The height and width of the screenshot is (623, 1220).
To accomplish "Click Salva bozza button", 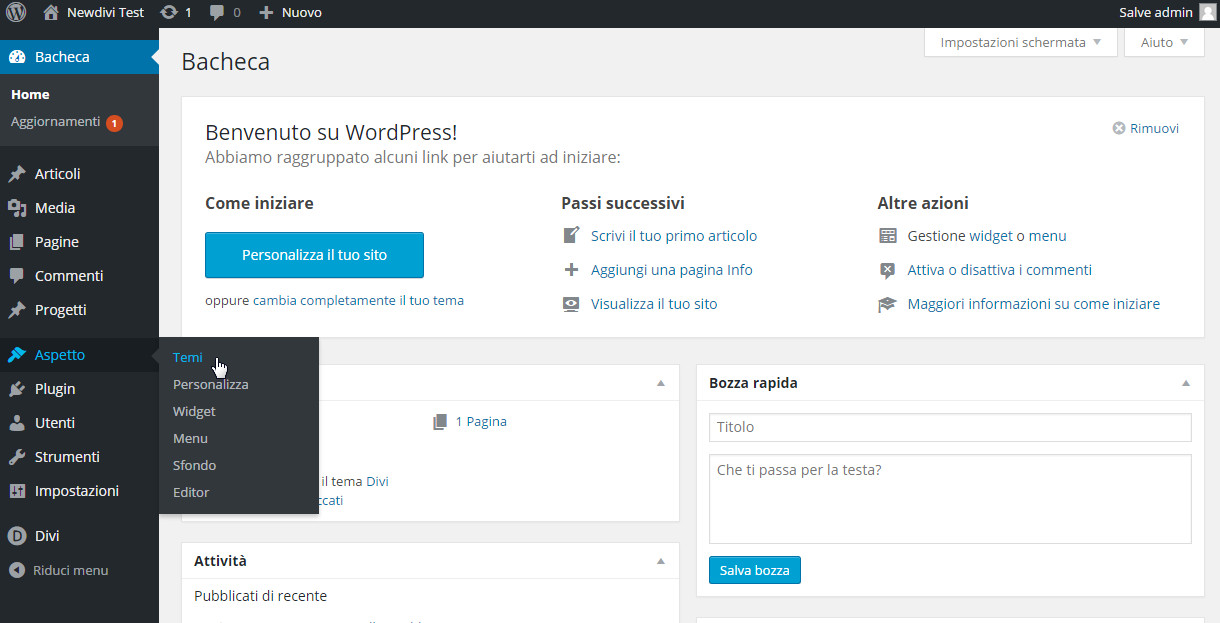I will [x=755, y=570].
